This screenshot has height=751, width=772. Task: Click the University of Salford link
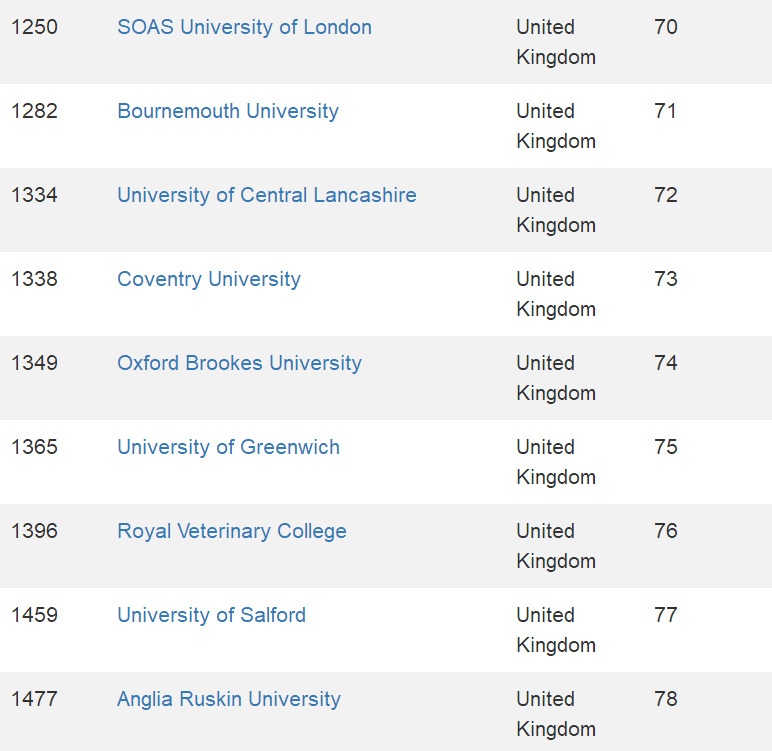pos(211,615)
